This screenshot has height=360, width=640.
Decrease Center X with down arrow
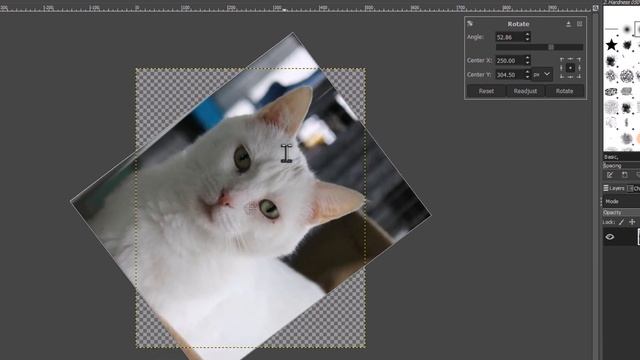point(527,63)
